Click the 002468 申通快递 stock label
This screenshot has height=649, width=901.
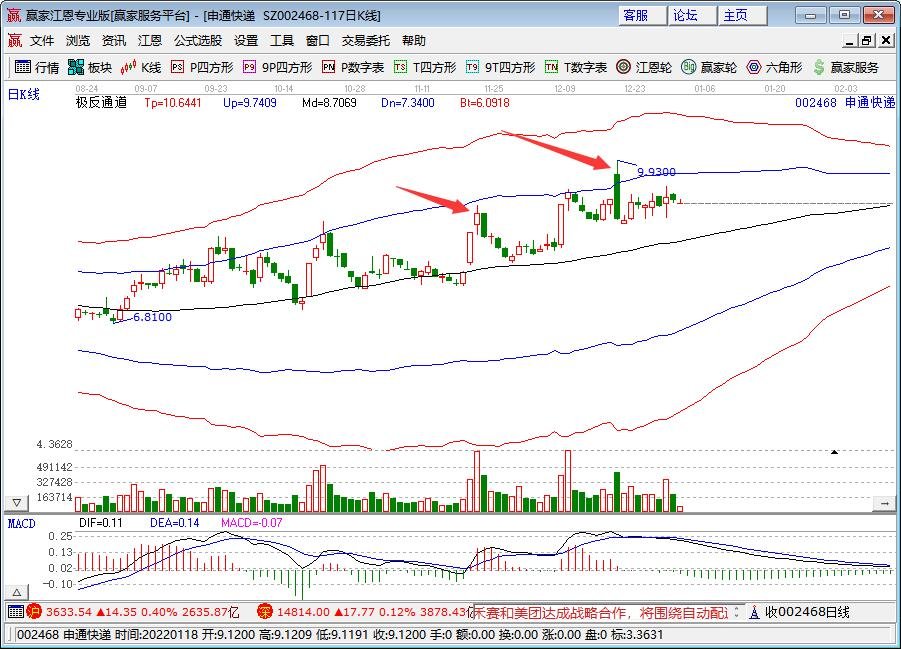click(845, 103)
